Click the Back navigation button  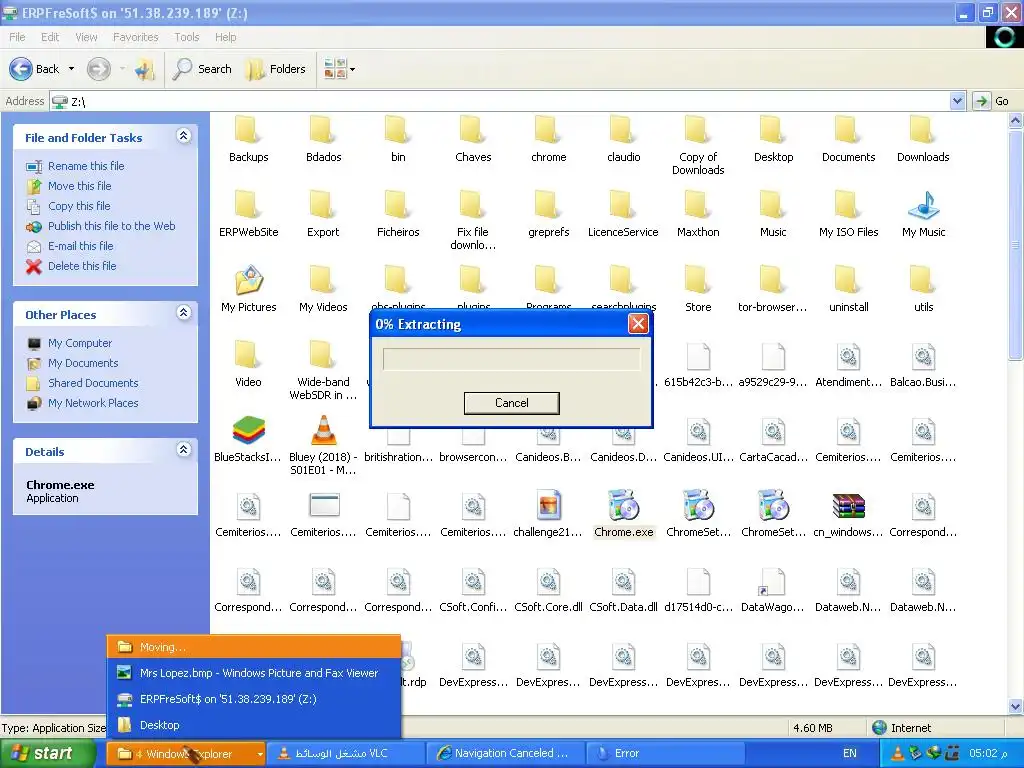(x=34, y=69)
